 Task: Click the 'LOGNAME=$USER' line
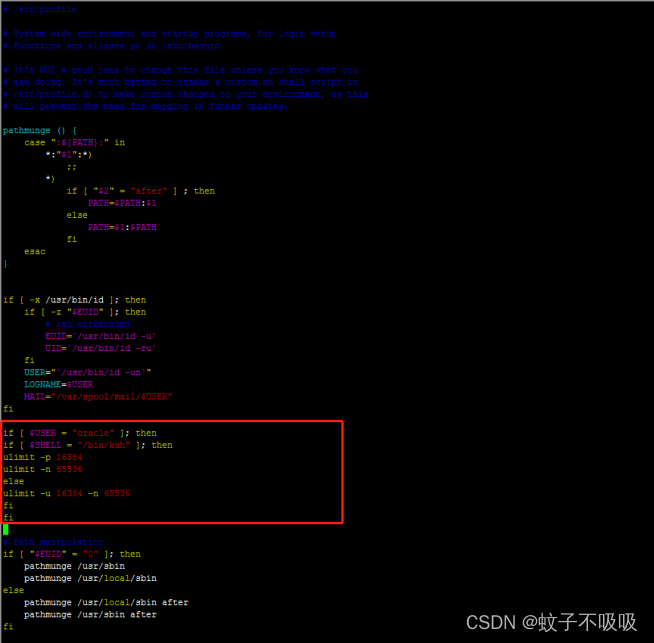click(58, 384)
